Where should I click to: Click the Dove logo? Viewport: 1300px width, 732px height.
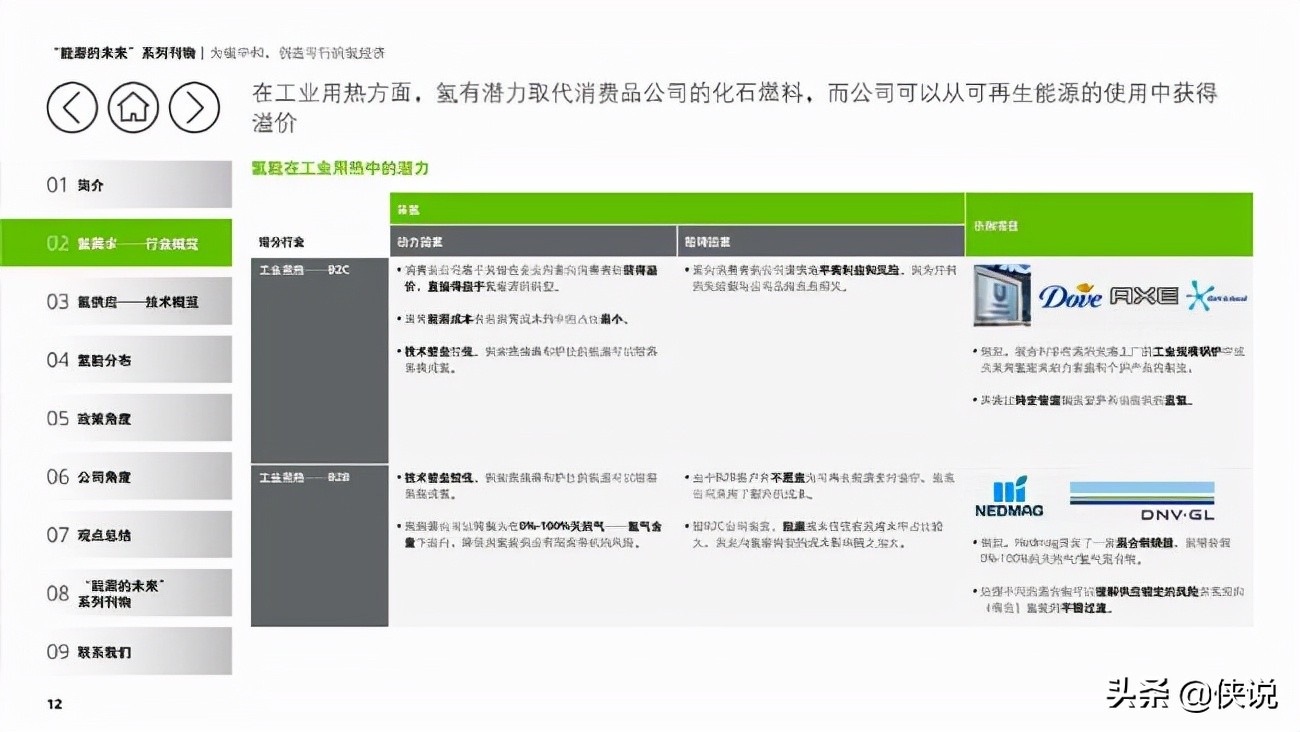1070,296
